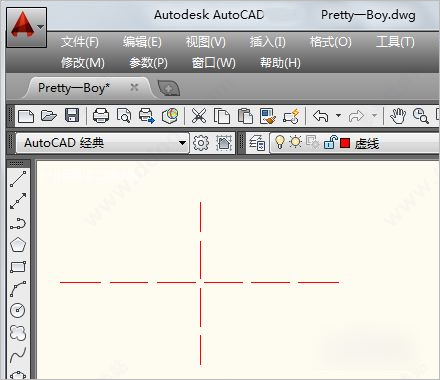Select the Polygon tool

pyautogui.click(x=18, y=245)
